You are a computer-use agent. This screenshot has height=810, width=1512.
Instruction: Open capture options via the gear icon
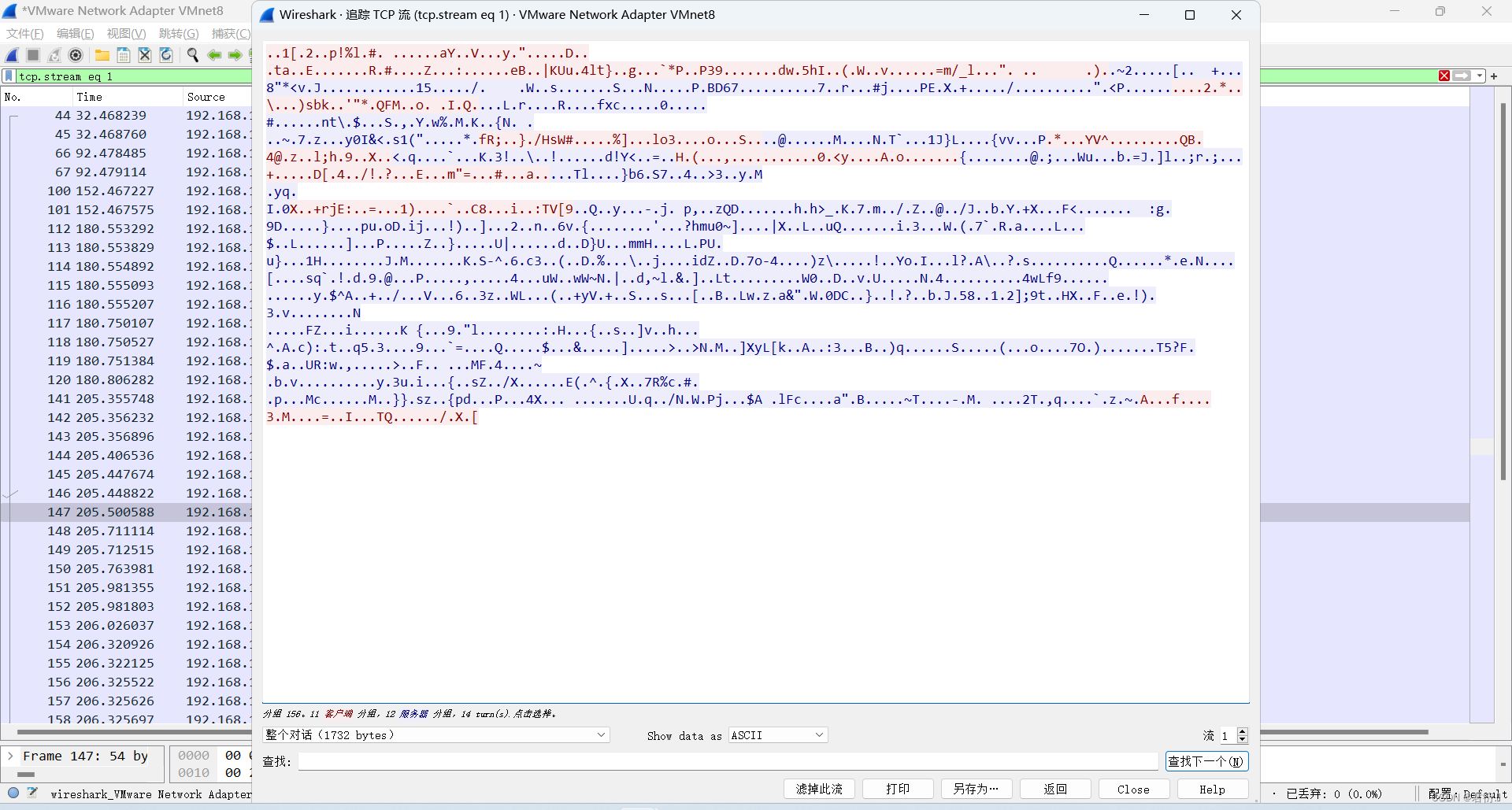point(76,55)
